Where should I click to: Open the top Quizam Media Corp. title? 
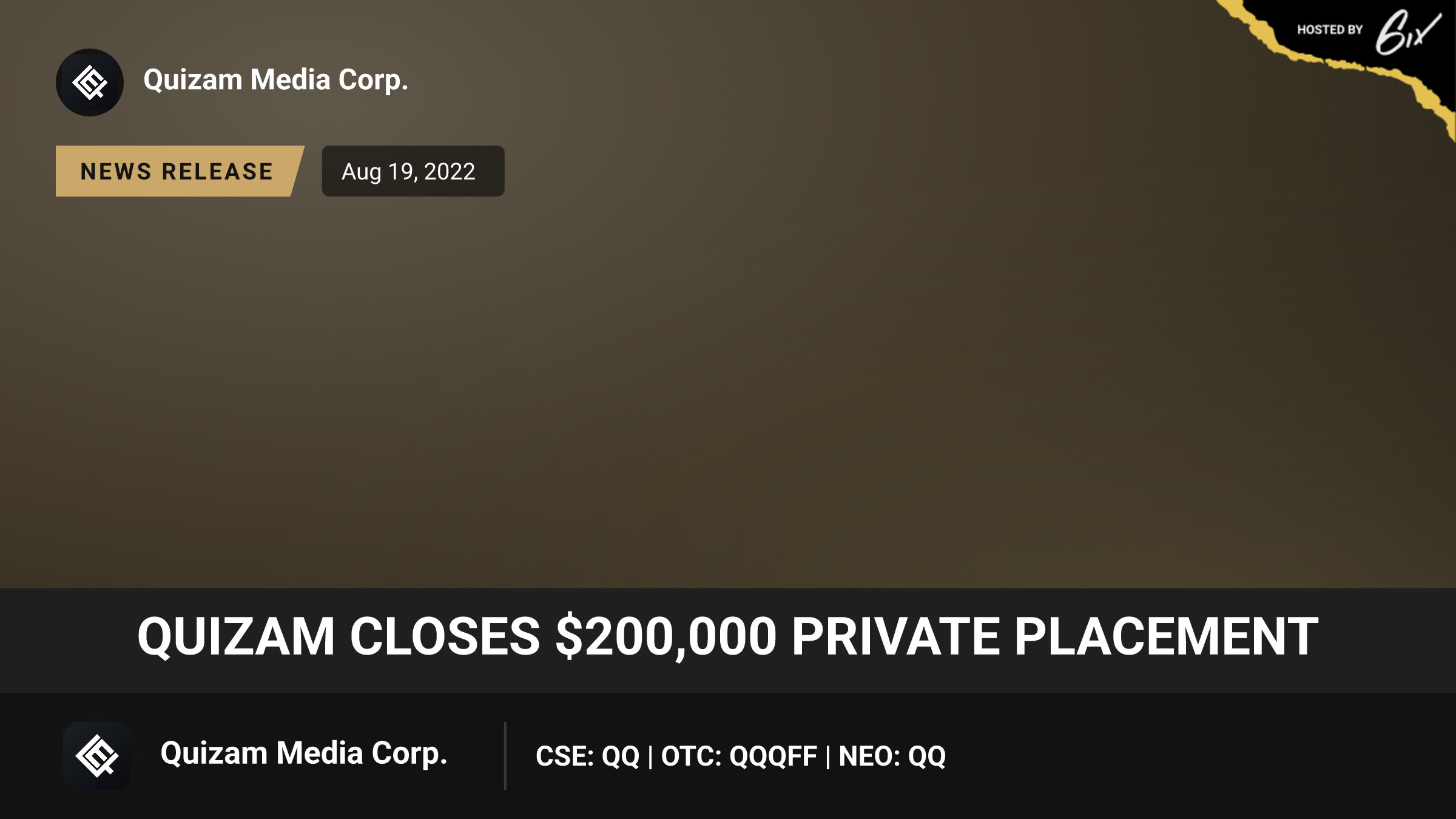pos(275,80)
